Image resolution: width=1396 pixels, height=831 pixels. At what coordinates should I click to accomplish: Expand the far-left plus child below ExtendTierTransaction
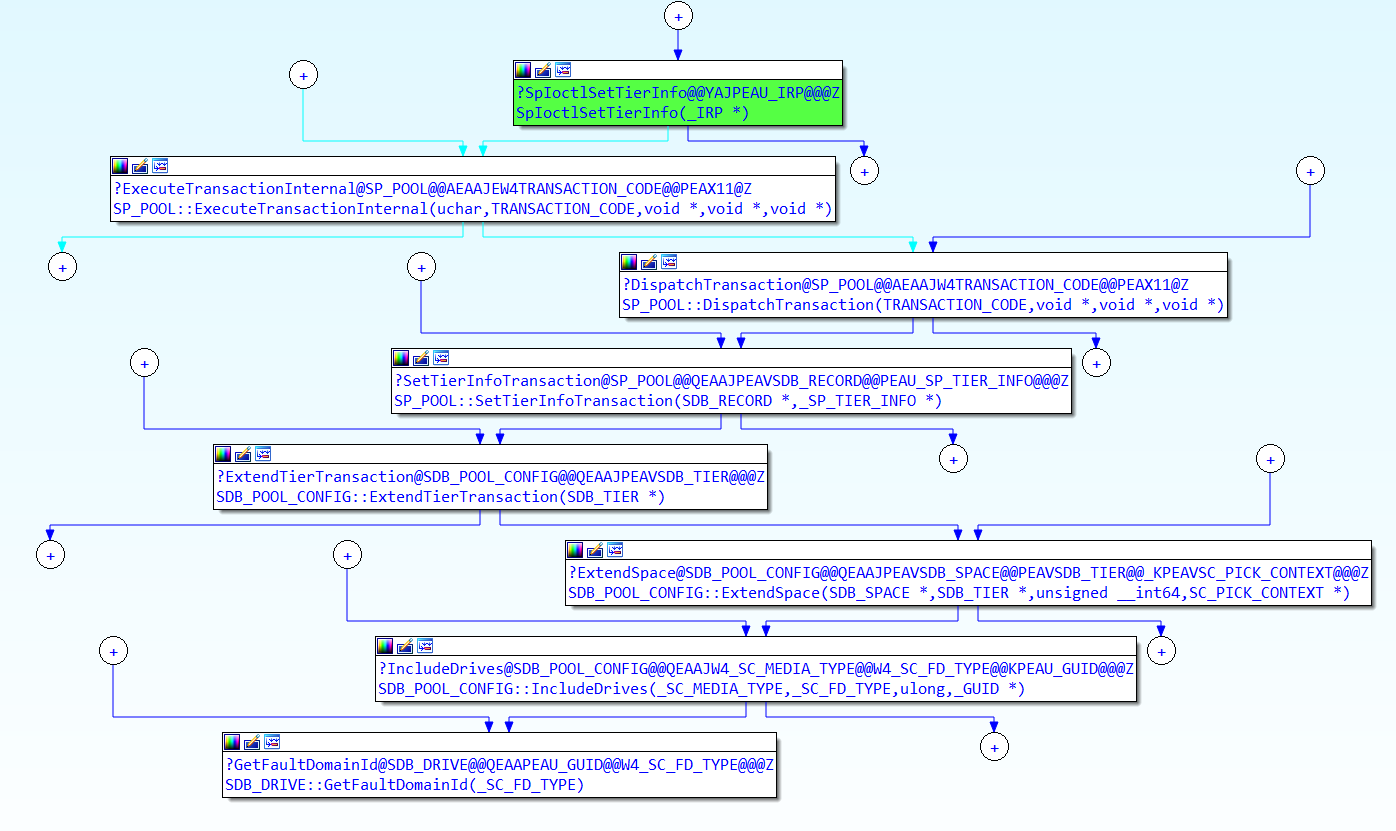[x=50, y=554]
